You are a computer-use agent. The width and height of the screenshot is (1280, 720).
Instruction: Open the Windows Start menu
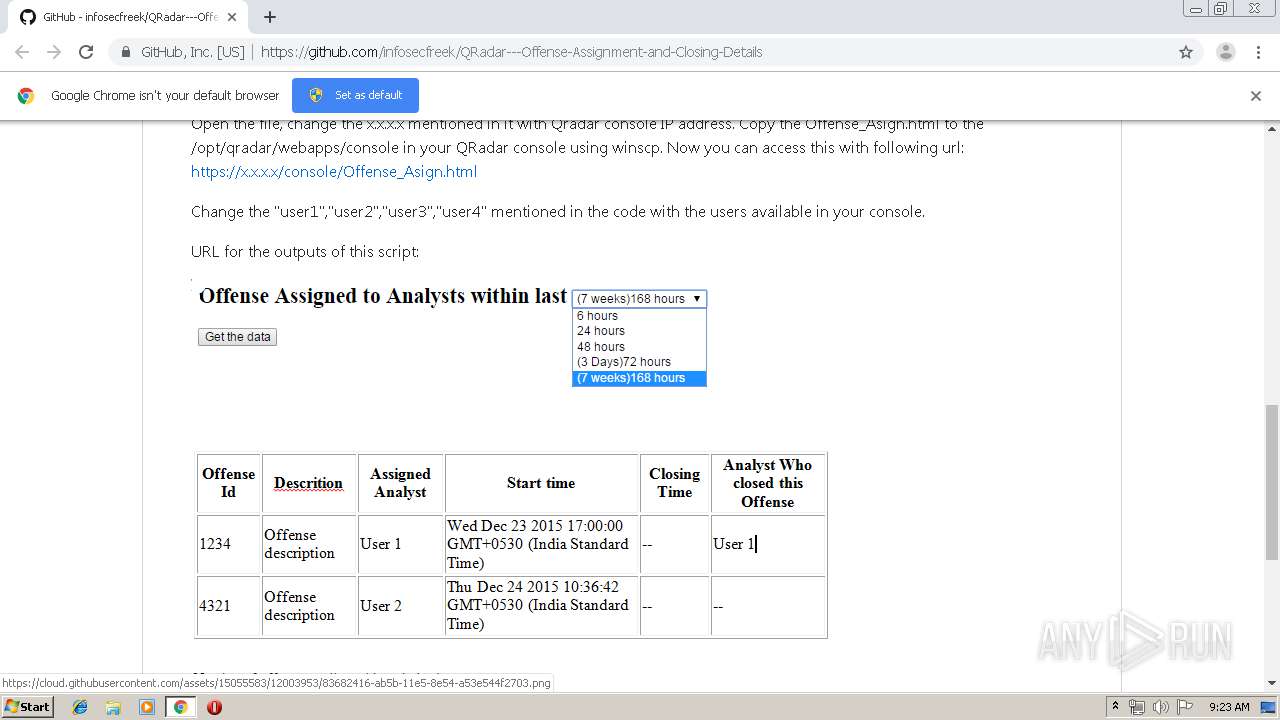pyautogui.click(x=27, y=706)
